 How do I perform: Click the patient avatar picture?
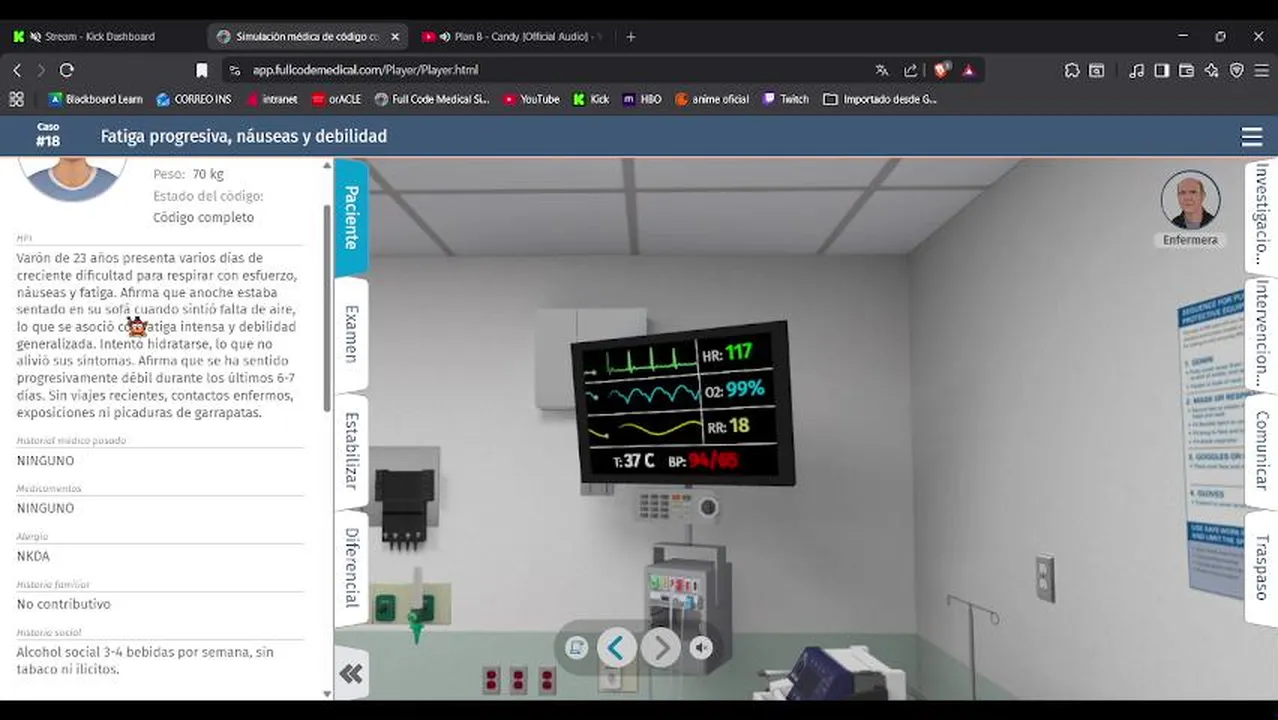point(72,178)
